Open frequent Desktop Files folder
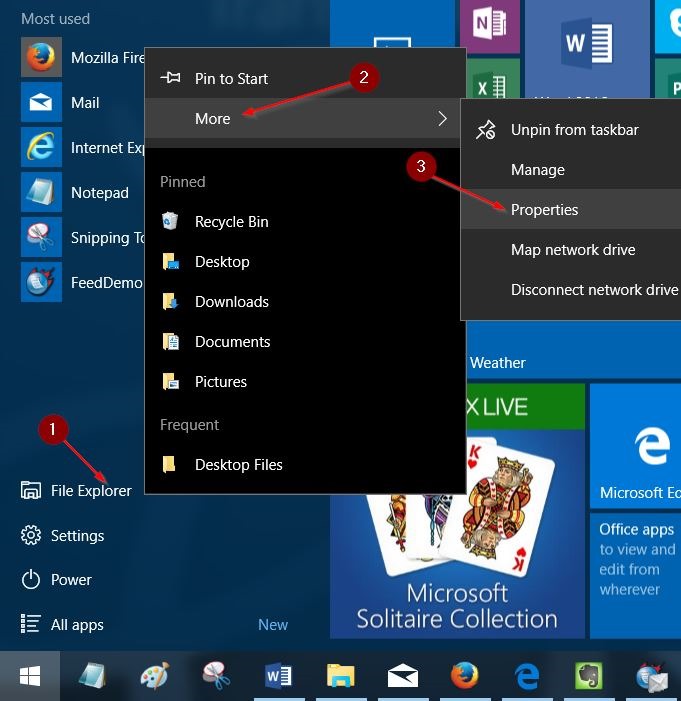 (x=305, y=465)
